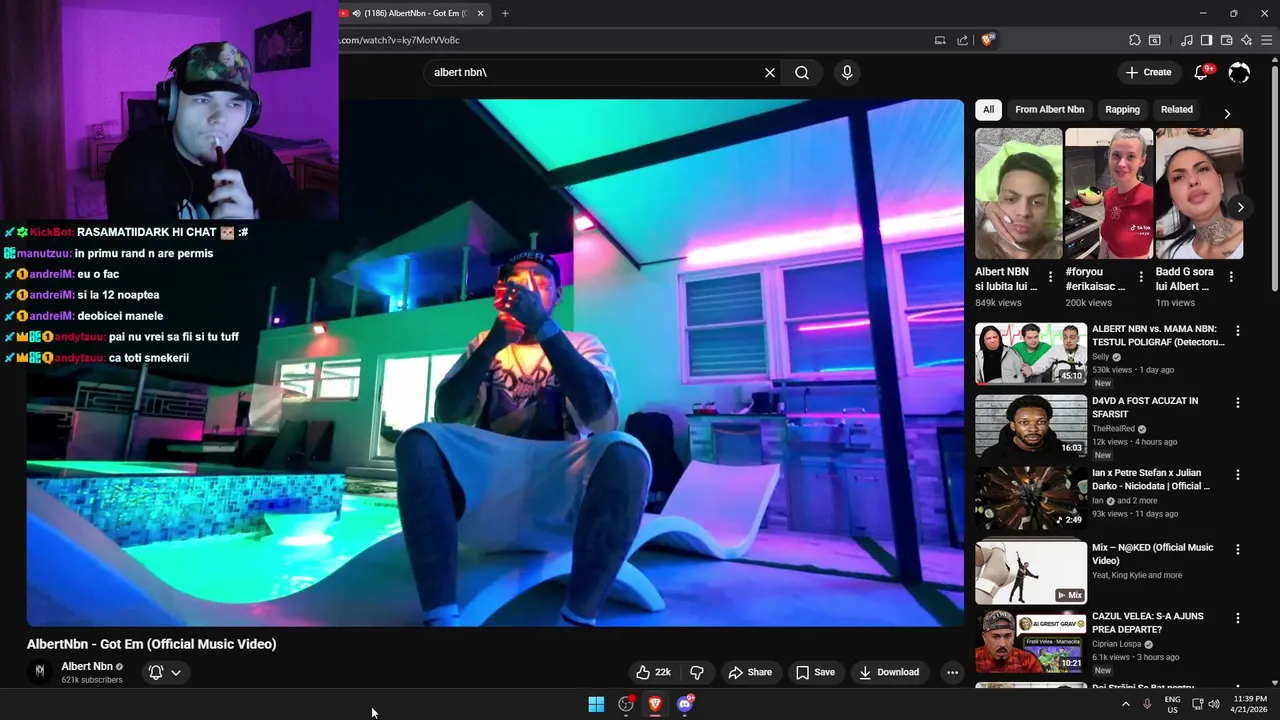Open the taskbar clock showing 11:39 PM
Image resolution: width=1280 pixels, height=720 pixels.
[x=1250, y=704]
